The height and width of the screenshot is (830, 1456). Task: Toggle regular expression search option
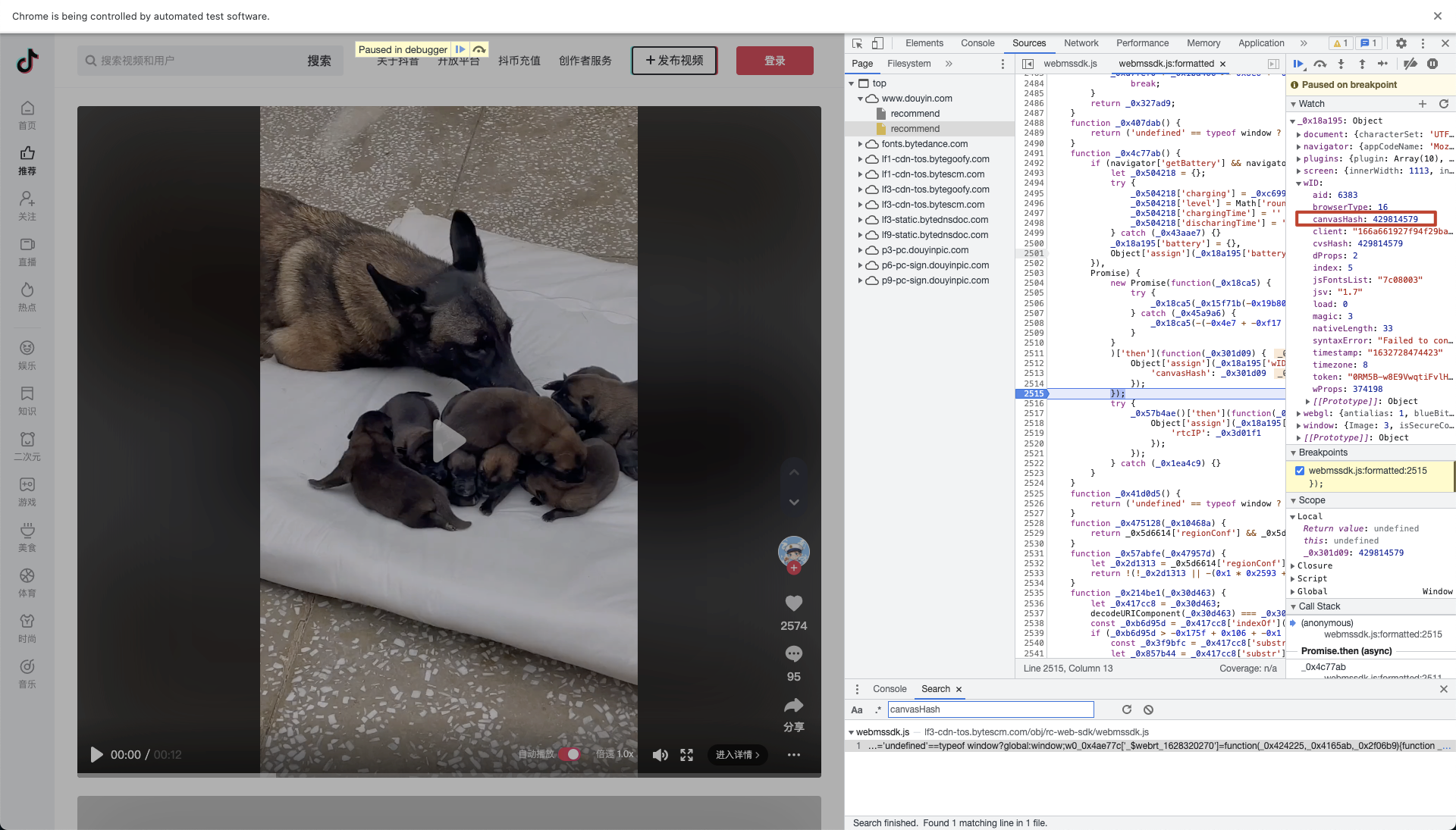coord(878,710)
